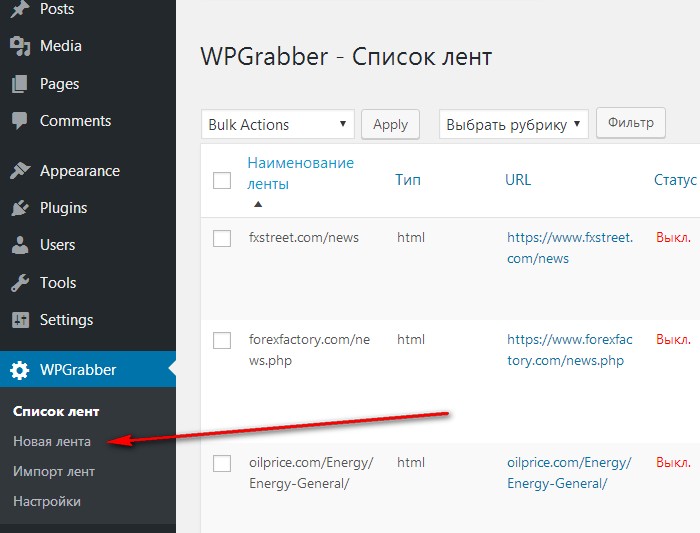Open Импорт лент submenu item
The width and height of the screenshot is (700, 533).
point(54,471)
